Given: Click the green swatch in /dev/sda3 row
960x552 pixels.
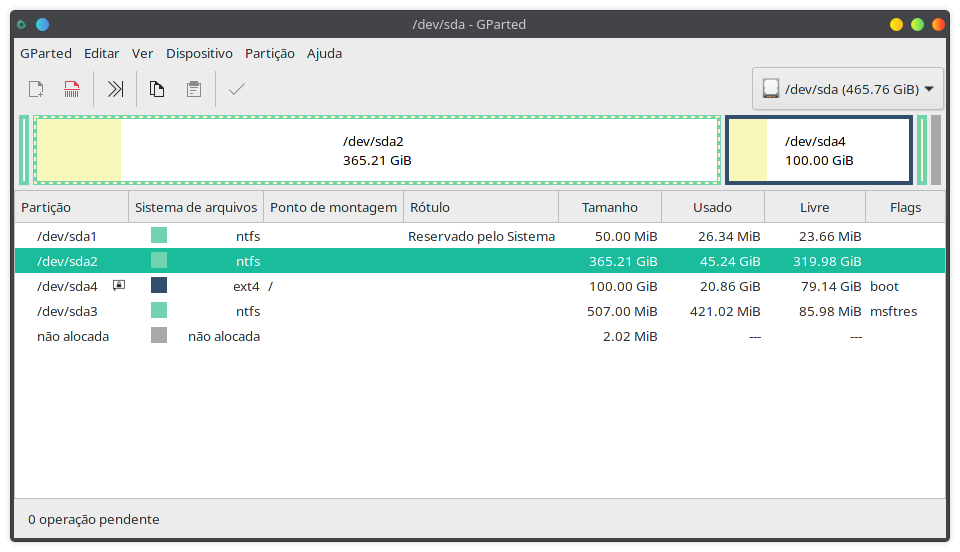Looking at the screenshot, I should tap(159, 310).
